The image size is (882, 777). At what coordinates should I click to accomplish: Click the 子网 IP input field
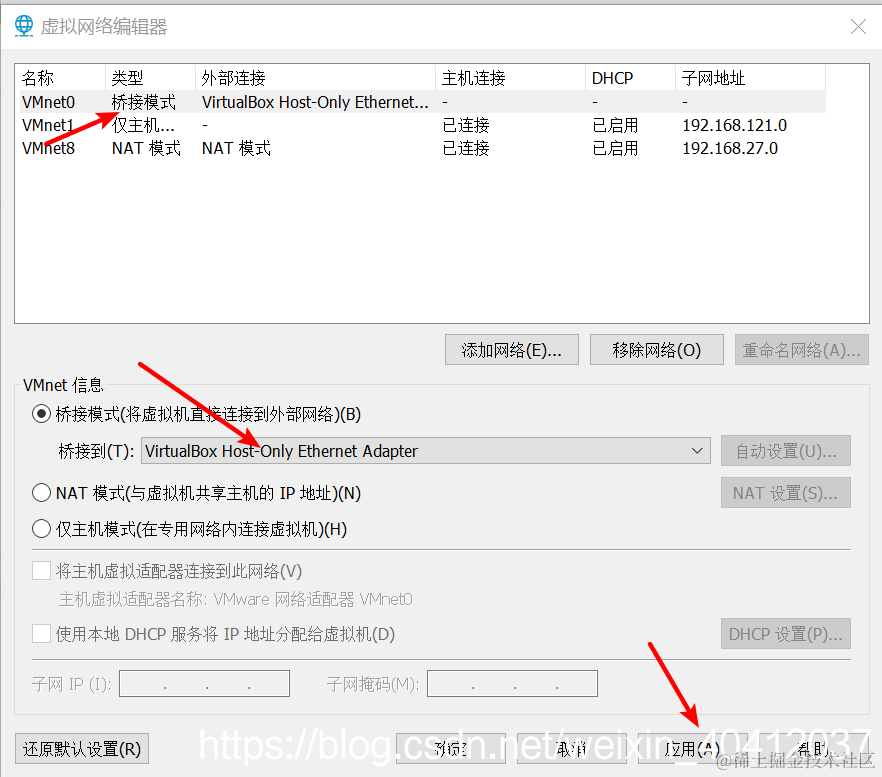tap(204, 684)
